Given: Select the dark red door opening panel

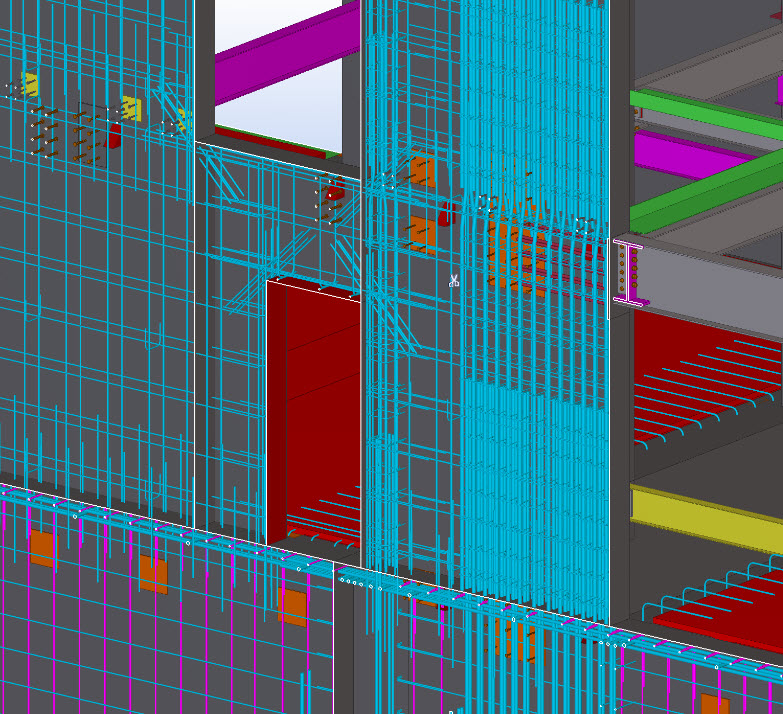Looking at the screenshot, I should click(312, 400).
